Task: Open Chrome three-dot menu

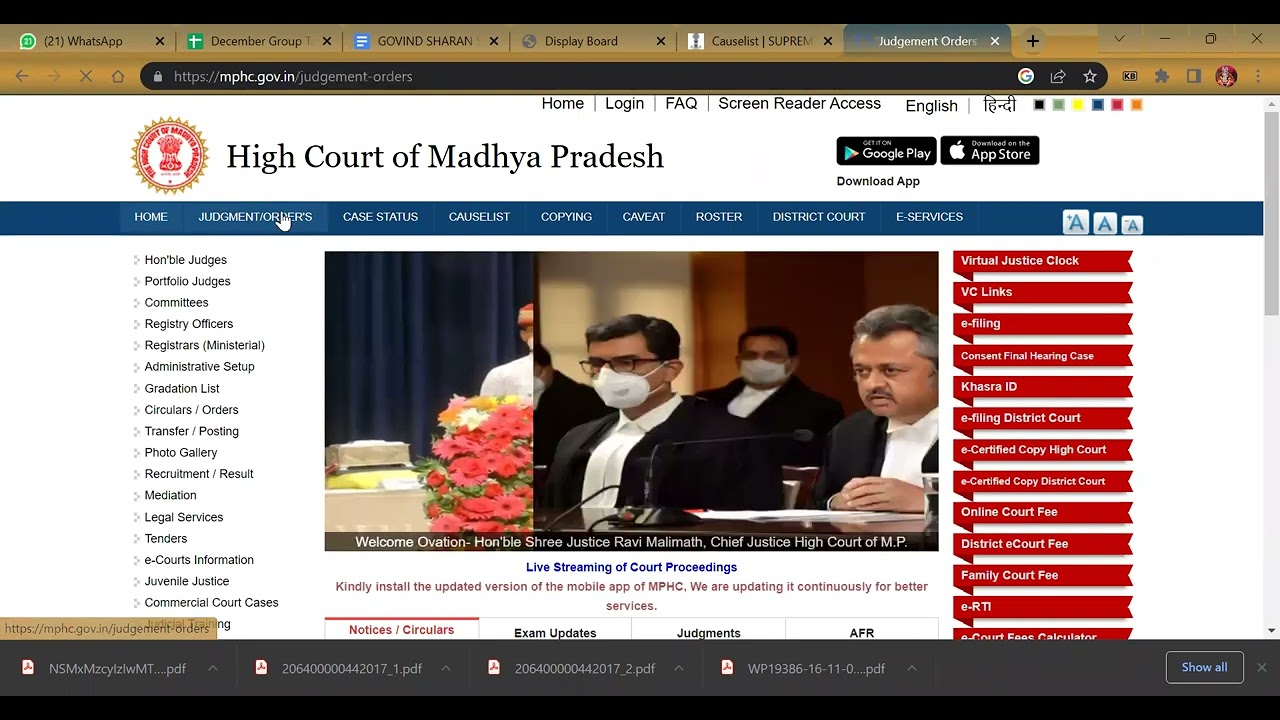Action: pyautogui.click(x=1258, y=76)
